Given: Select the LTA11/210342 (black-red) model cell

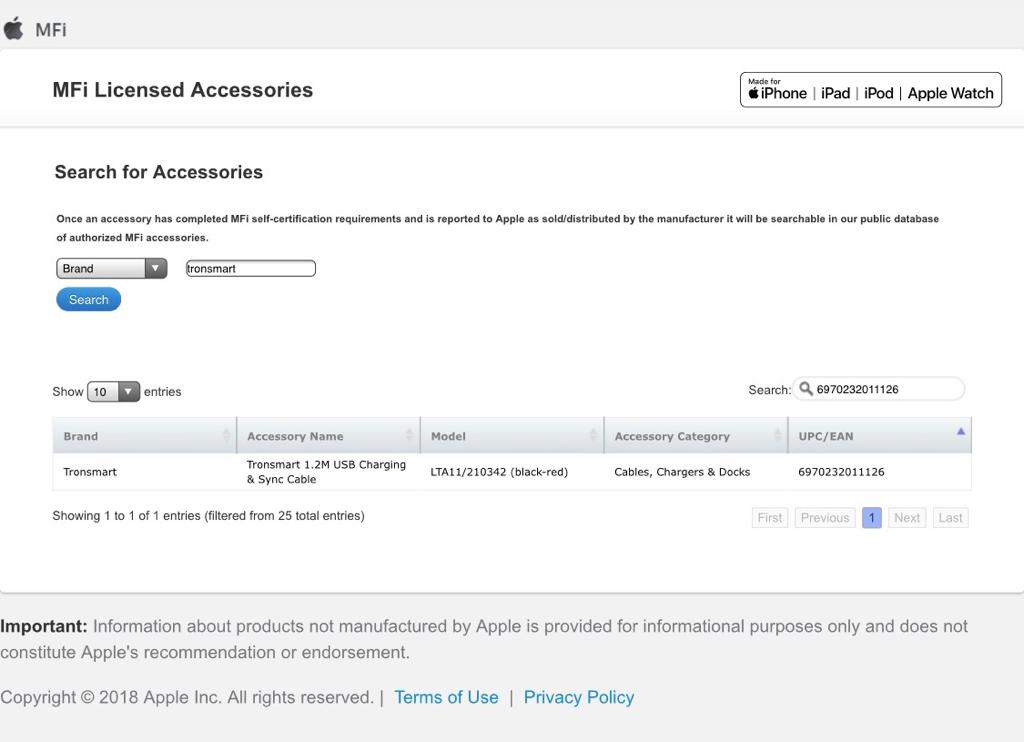Looking at the screenshot, I should coord(512,472).
